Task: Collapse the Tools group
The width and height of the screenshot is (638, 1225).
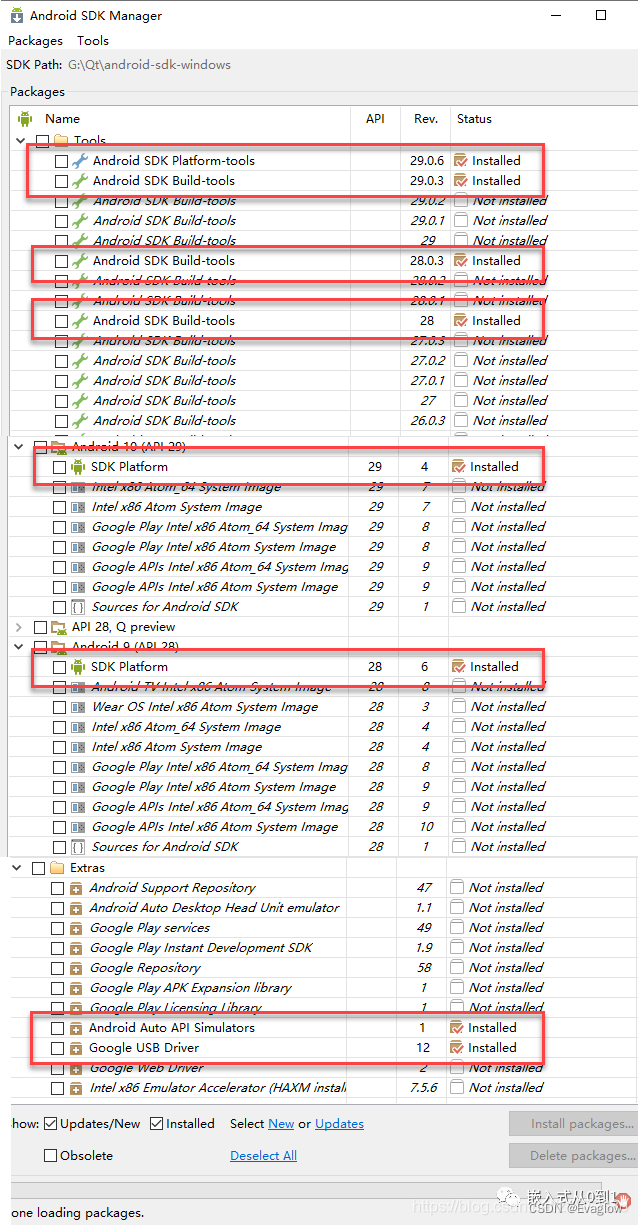Action: 21,141
